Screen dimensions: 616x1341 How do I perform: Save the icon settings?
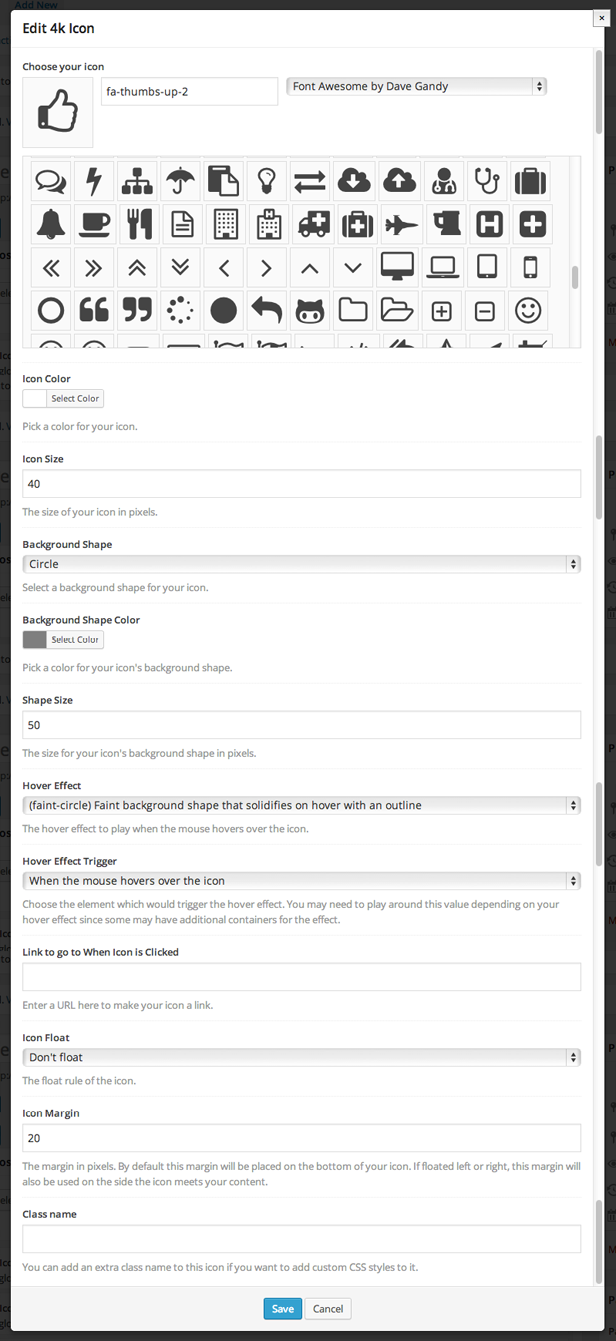pyautogui.click(x=282, y=1309)
